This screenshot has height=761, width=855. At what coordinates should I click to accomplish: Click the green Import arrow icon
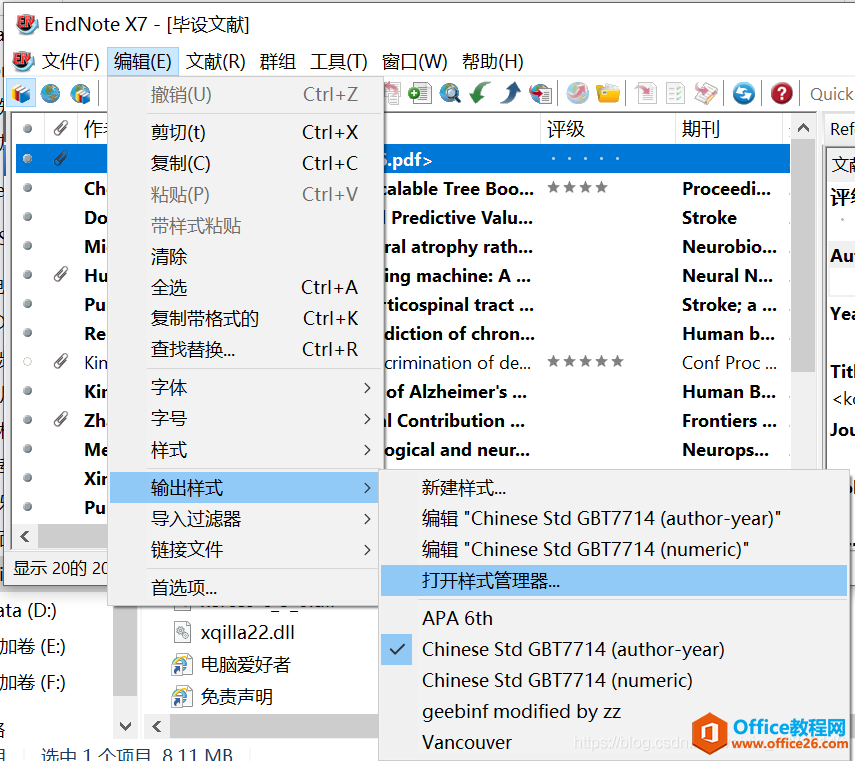480,93
